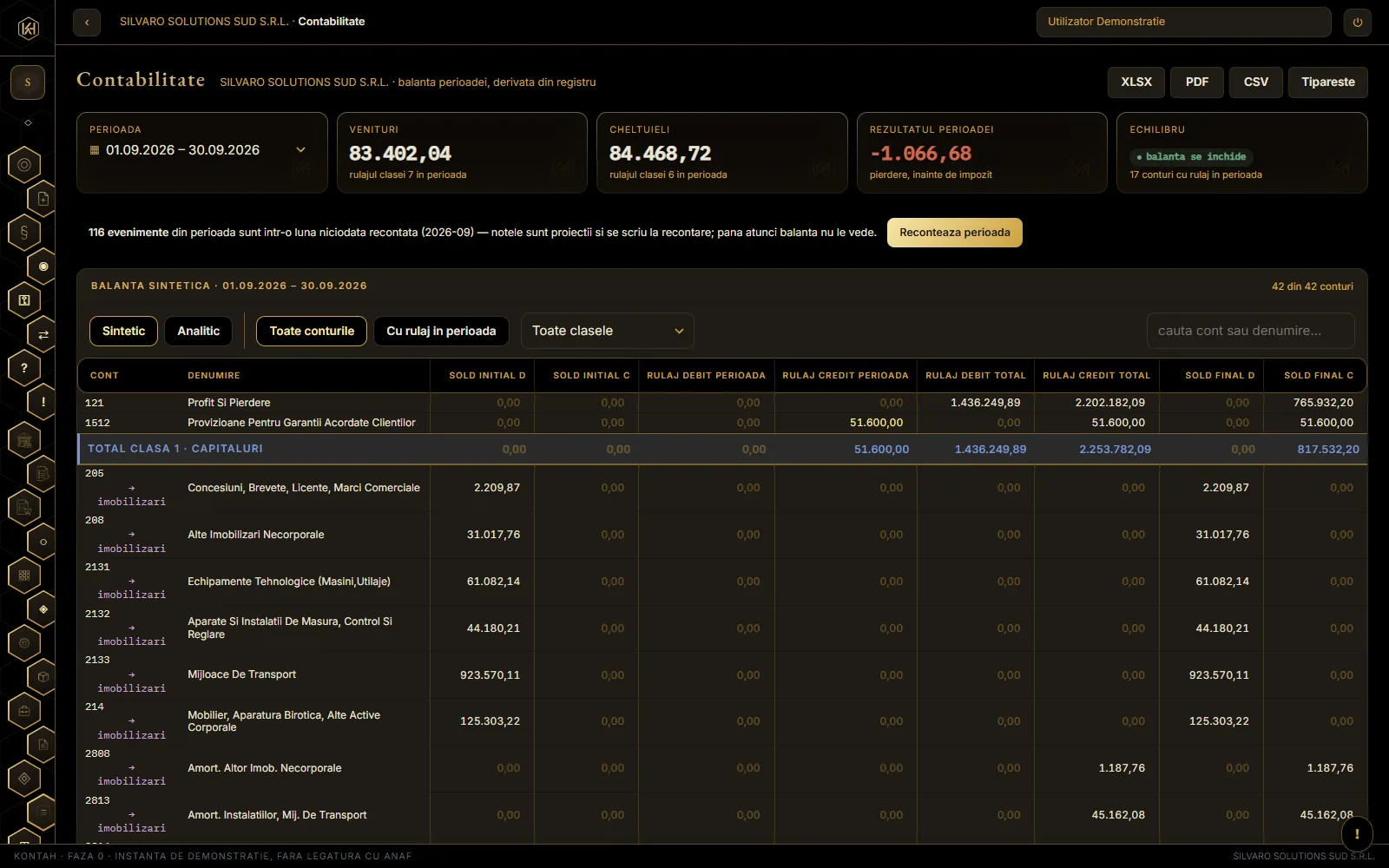Screen dimensions: 1389x868
Task: Open the new document hexagon icon
Action: pos(43,199)
